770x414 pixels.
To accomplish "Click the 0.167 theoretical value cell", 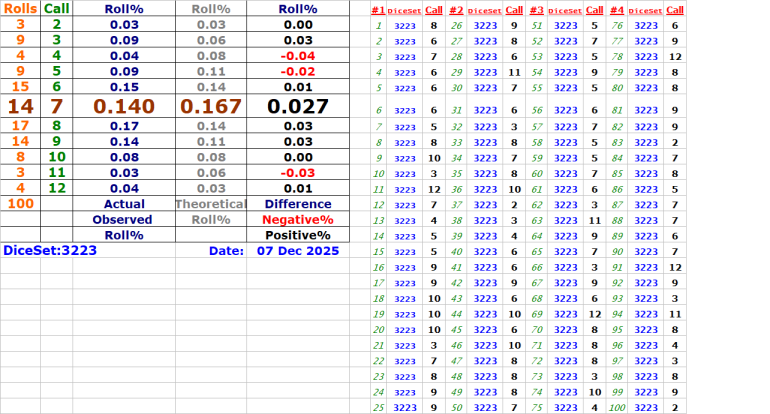I will [x=210, y=106].
